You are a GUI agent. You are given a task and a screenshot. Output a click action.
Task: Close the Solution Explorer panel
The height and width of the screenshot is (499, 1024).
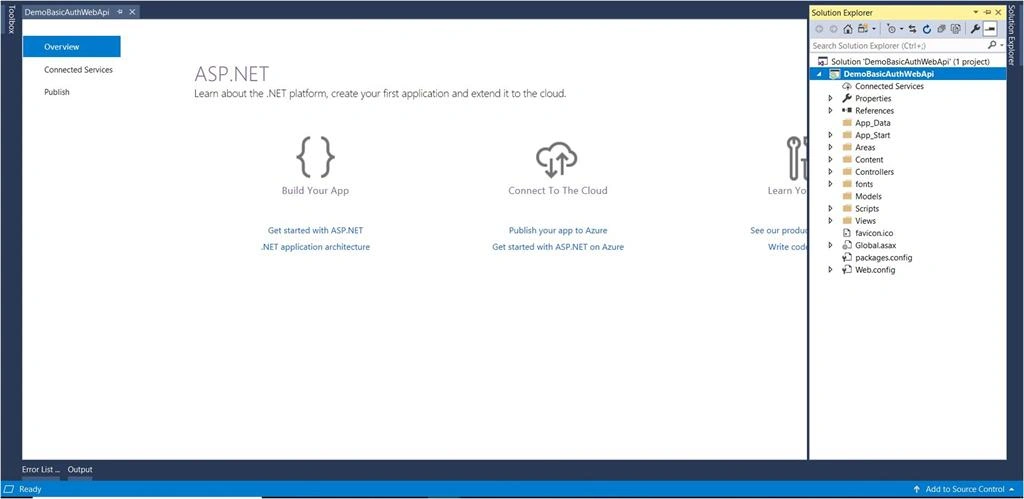pos(999,12)
